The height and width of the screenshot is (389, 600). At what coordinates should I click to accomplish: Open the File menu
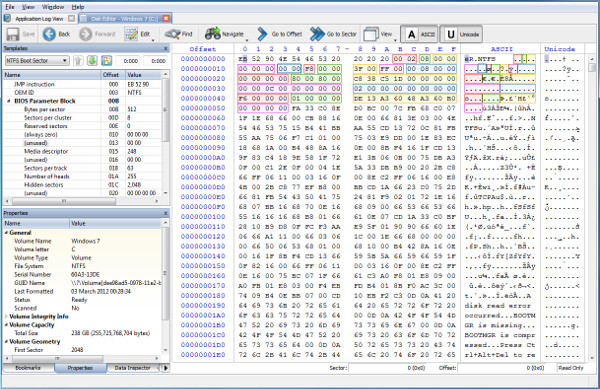[10, 7]
